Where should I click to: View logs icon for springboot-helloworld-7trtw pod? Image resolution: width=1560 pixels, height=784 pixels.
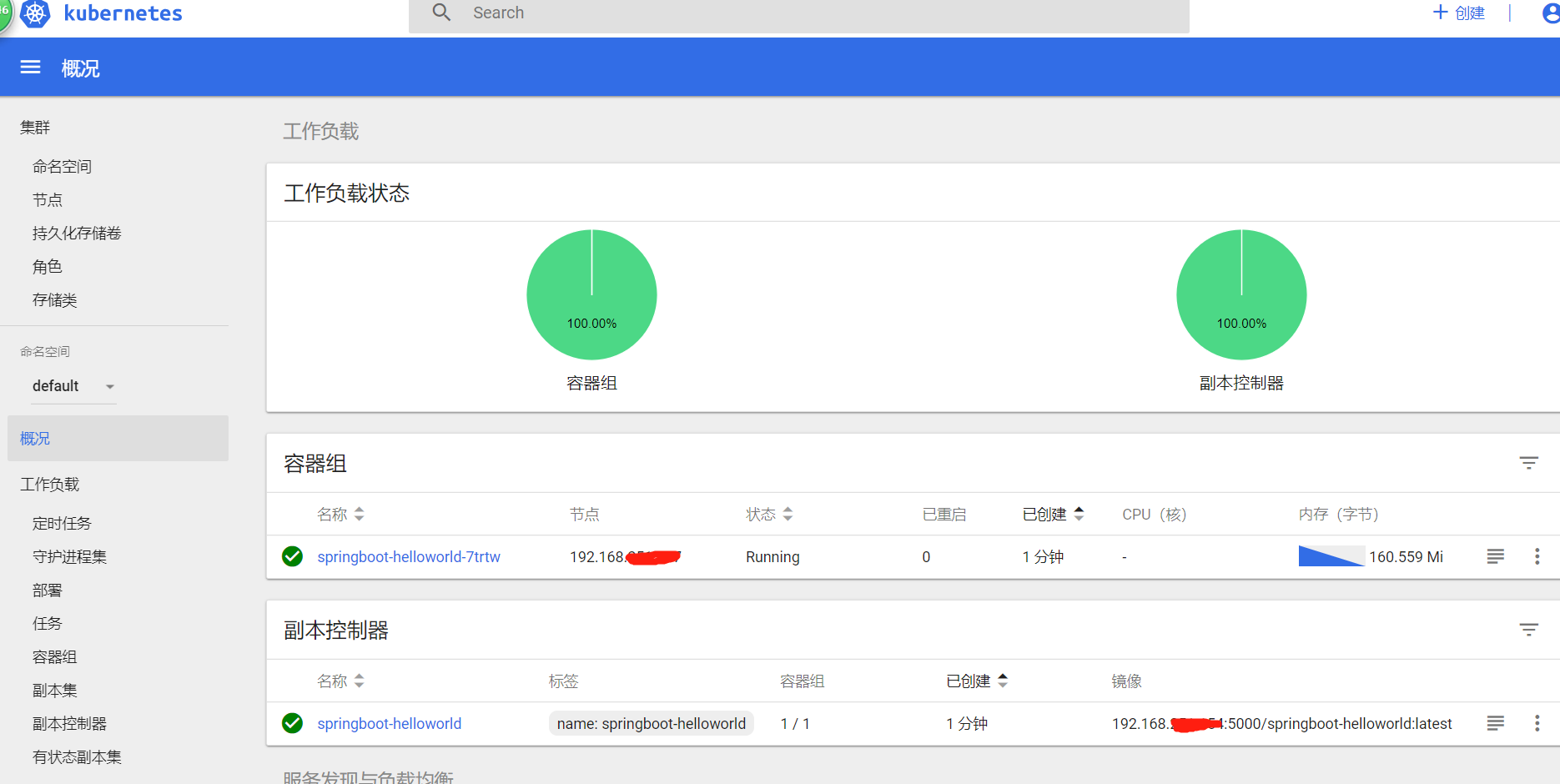point(1495,556)
